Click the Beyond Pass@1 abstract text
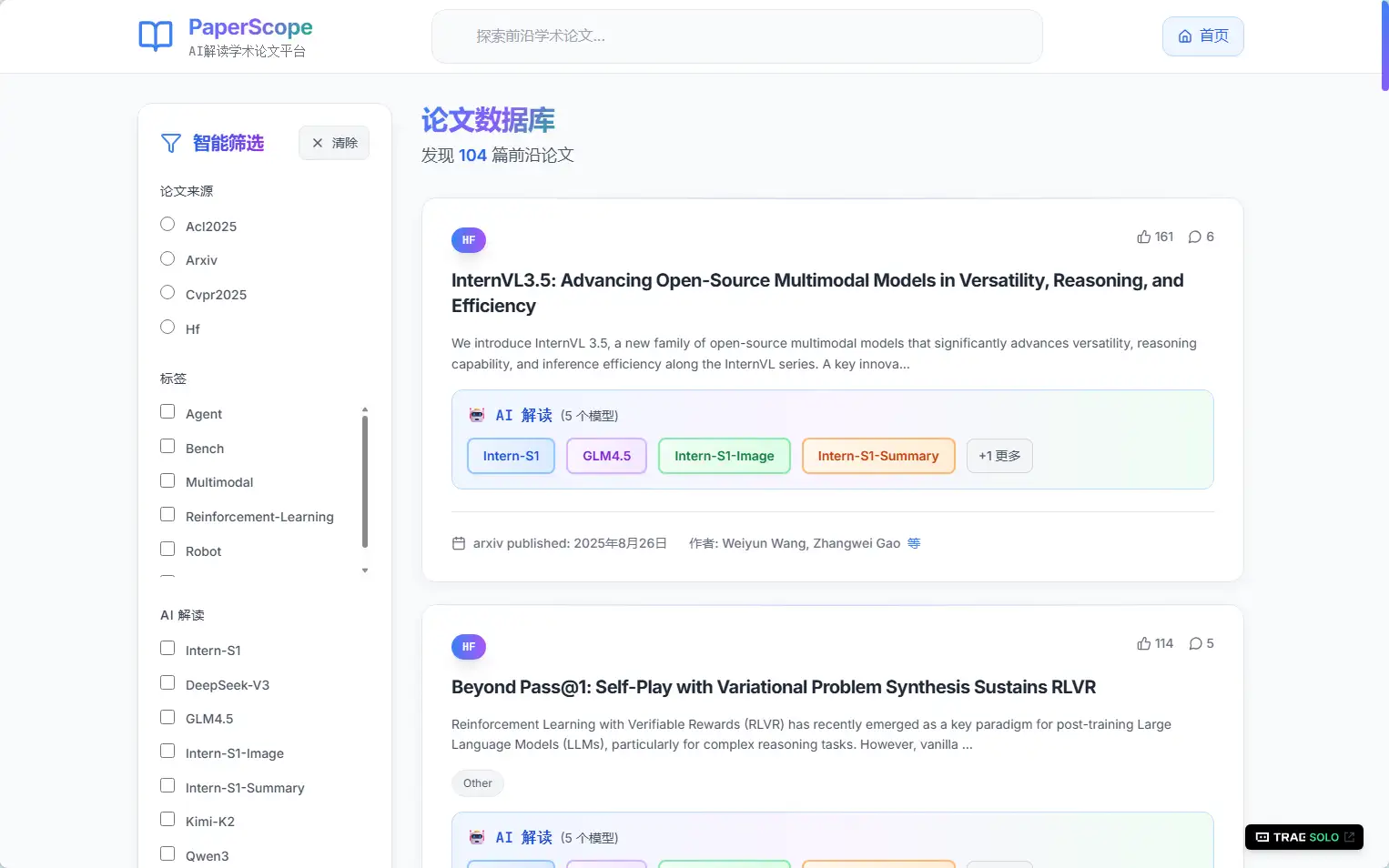The height and width of the screenshot is (868, 1389). [811, 734]
